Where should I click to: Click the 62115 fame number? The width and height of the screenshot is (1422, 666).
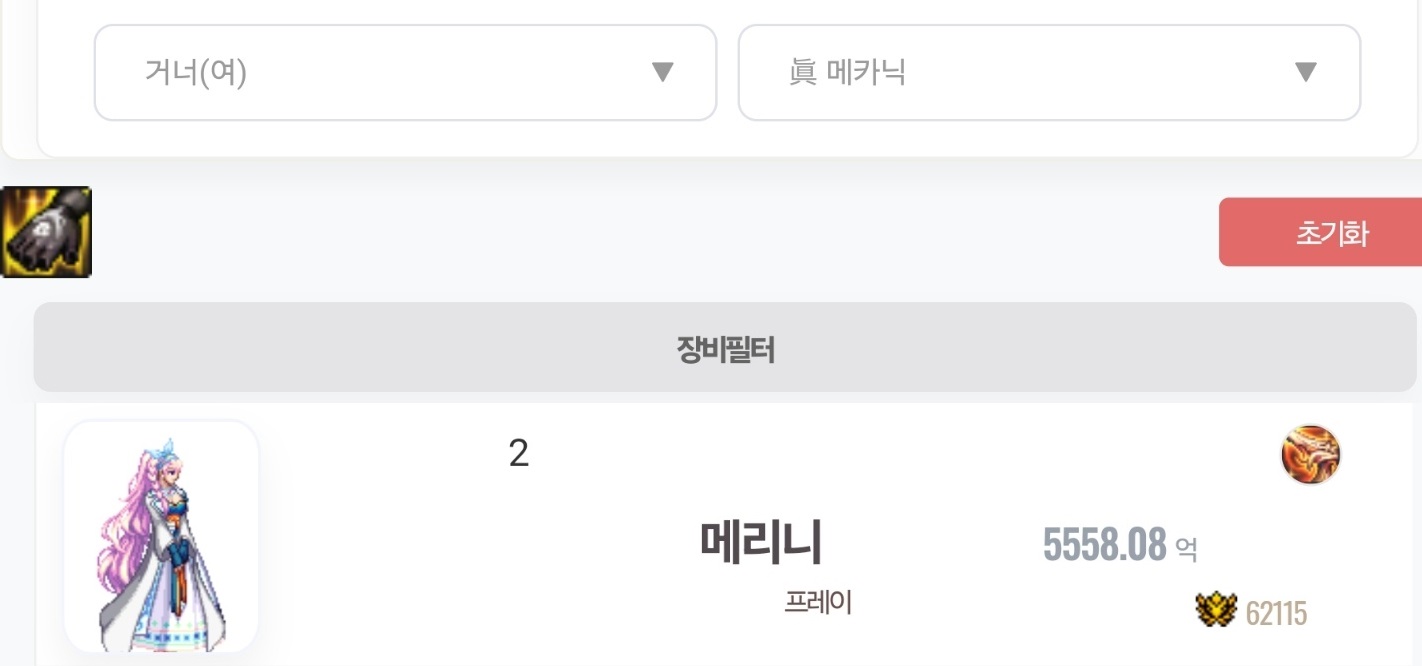1276,612
